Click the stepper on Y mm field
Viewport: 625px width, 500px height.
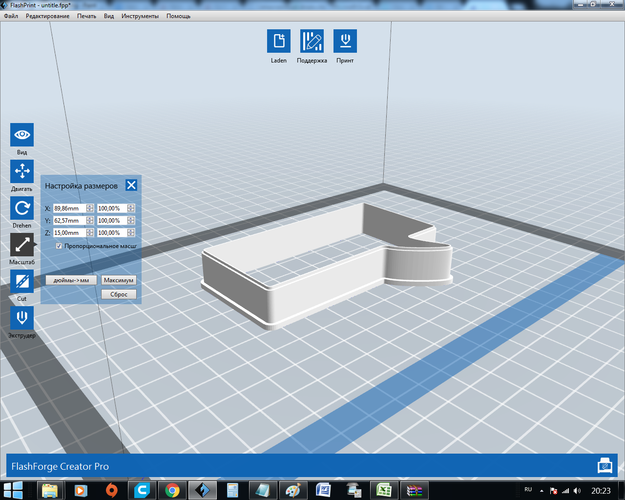[x=90, y=220]
